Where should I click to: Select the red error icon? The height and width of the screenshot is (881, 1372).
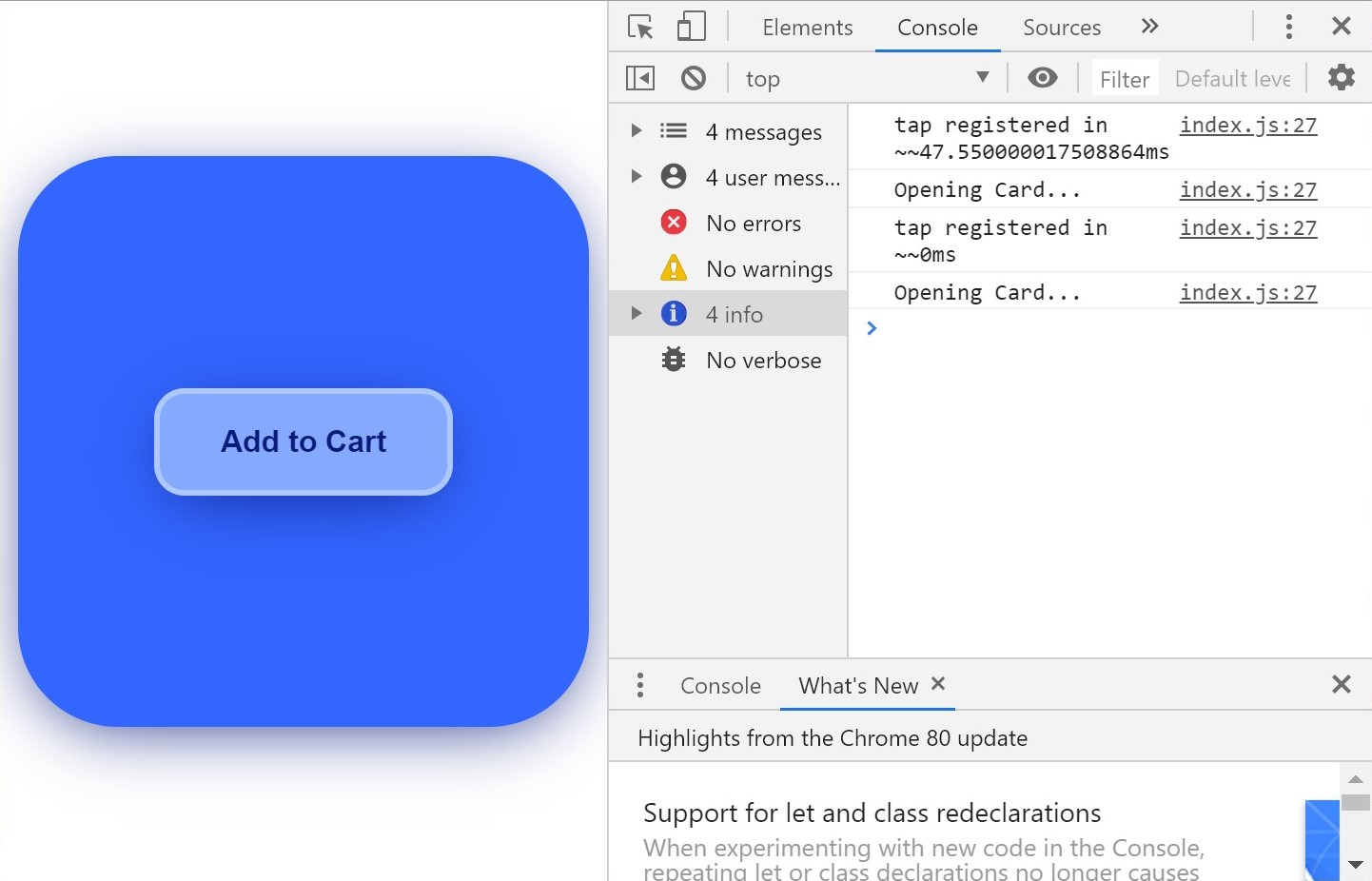point(674,222)
